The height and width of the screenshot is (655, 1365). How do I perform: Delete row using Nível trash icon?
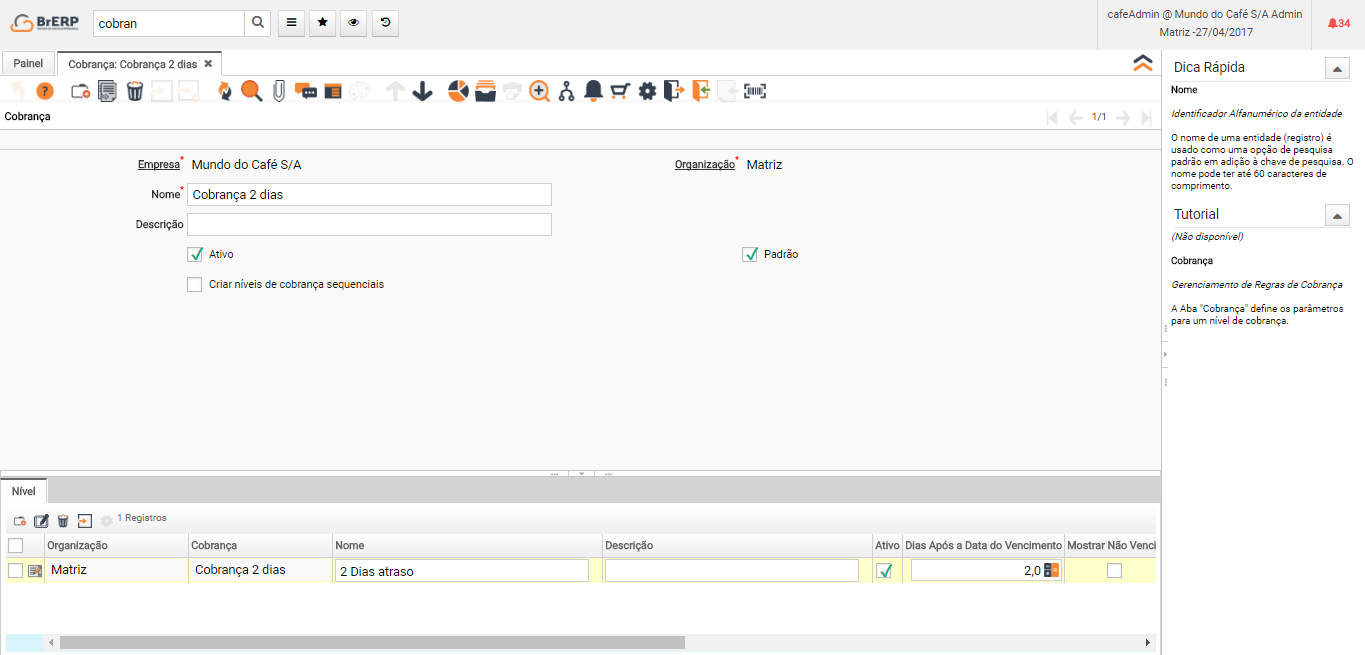click(x=63, y=521)
